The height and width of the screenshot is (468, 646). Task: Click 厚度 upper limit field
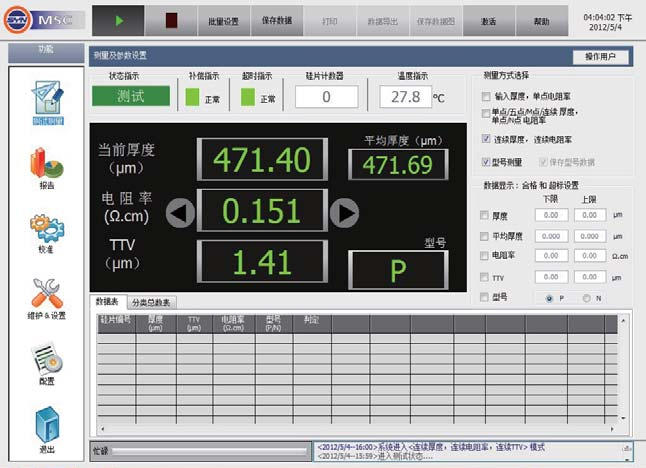590,215
